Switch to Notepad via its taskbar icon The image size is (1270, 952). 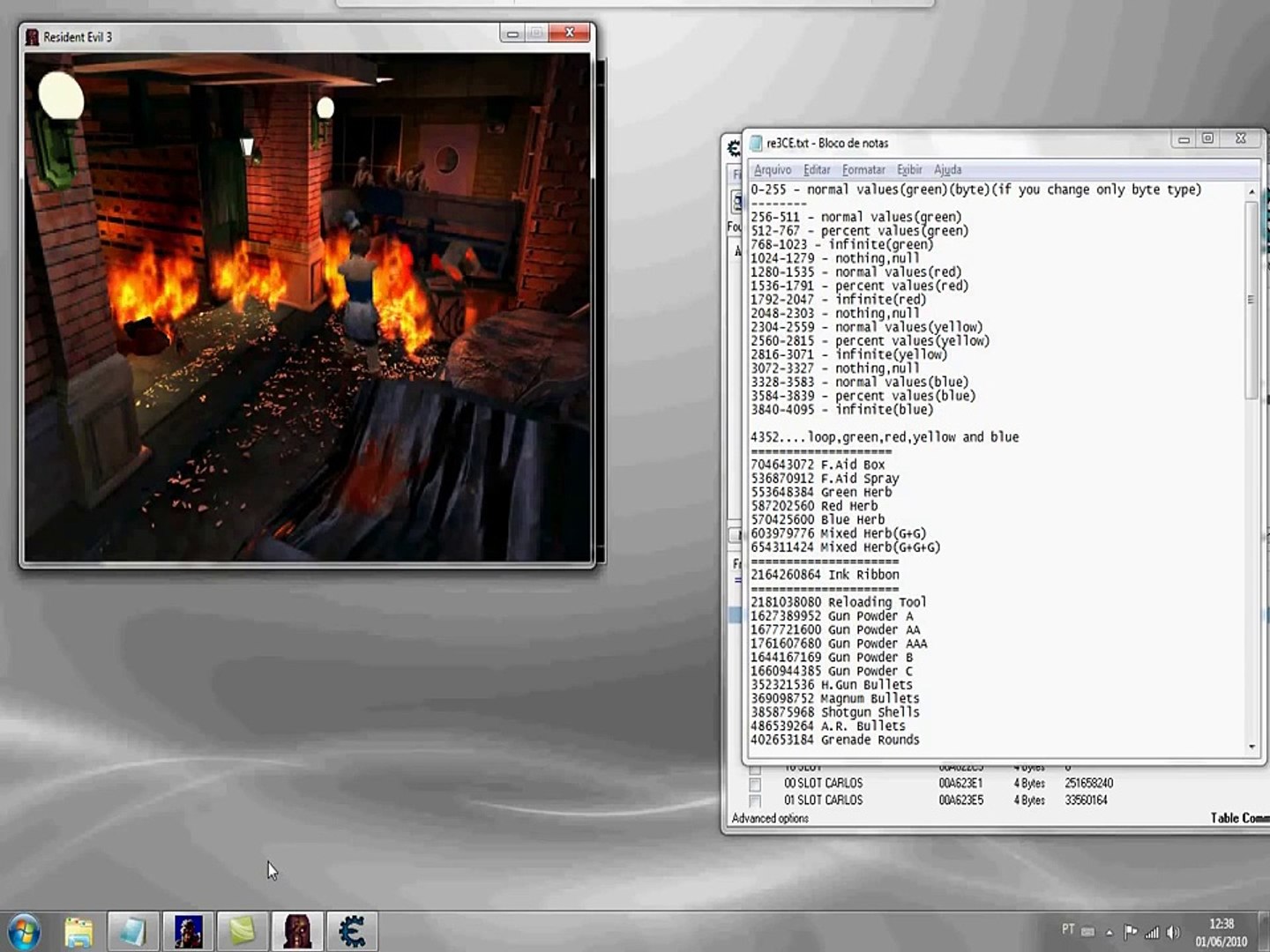[132, 932]
